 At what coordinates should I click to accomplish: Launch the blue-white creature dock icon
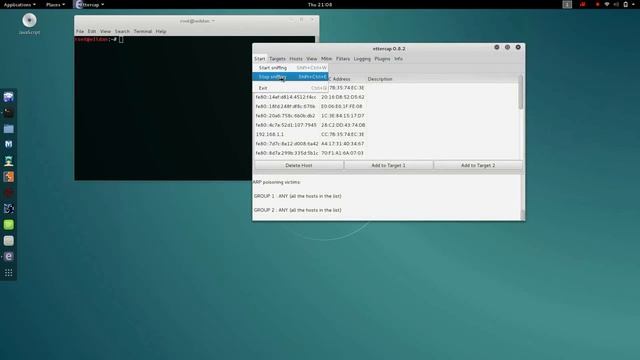[9, 209]
